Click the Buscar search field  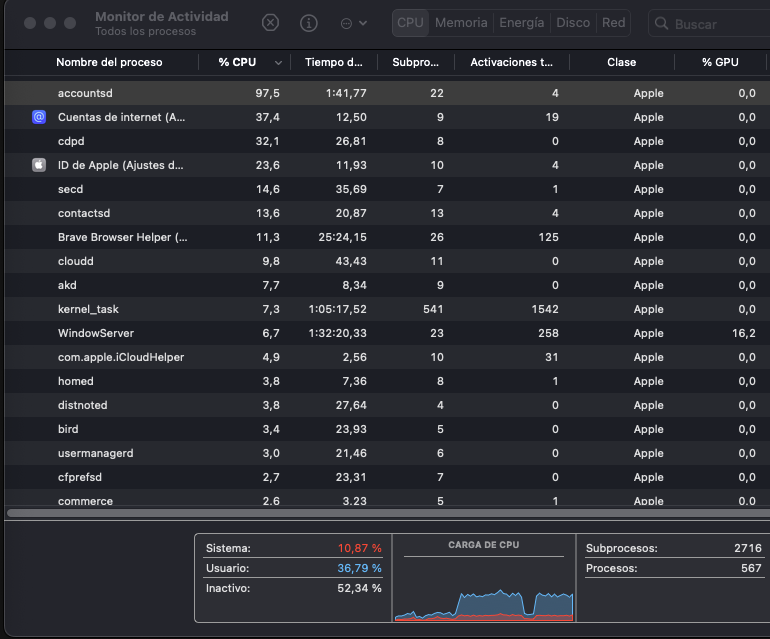[x=715, y=23]
